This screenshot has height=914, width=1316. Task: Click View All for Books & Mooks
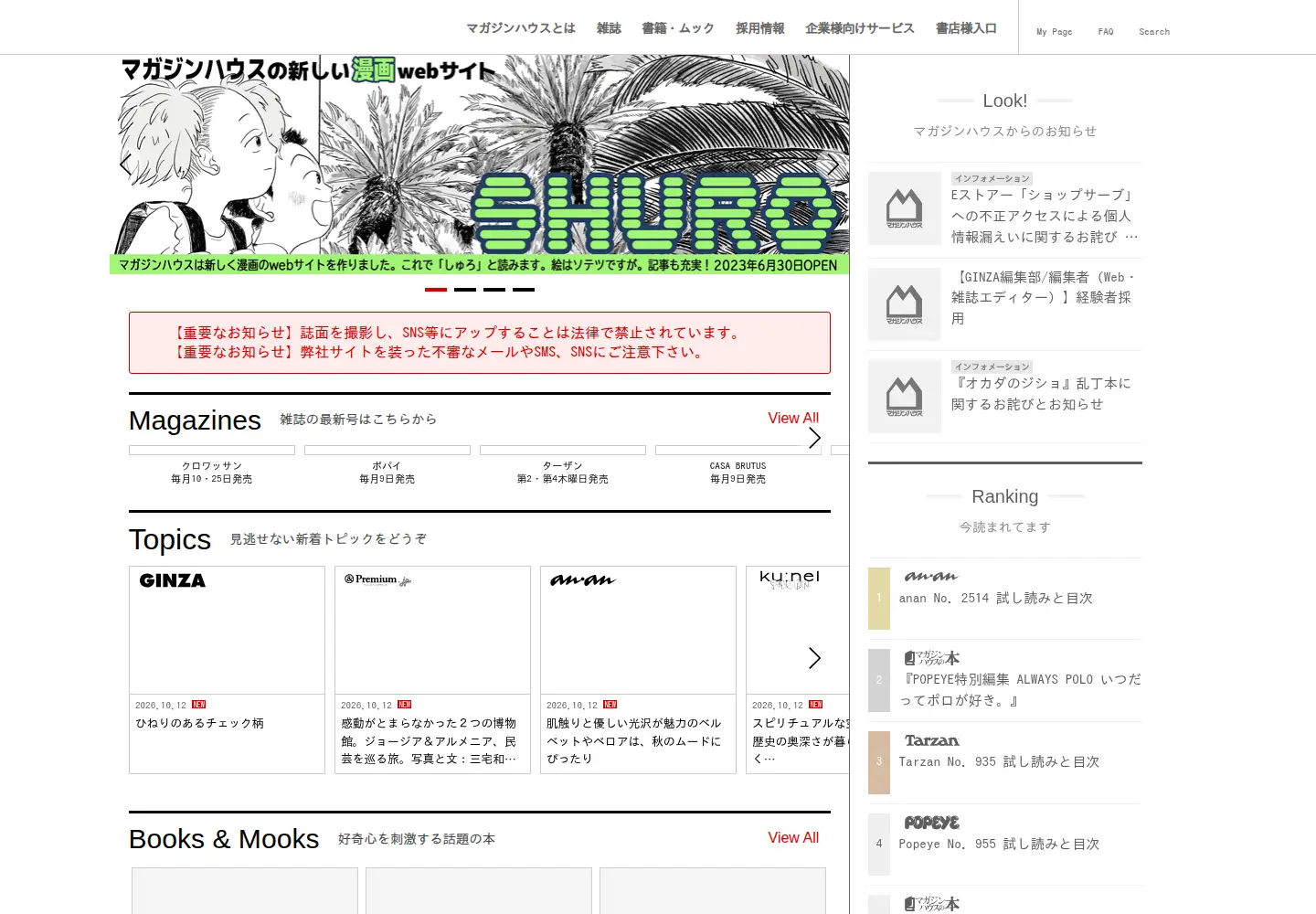pyautogui.click(x=793, y=837)
